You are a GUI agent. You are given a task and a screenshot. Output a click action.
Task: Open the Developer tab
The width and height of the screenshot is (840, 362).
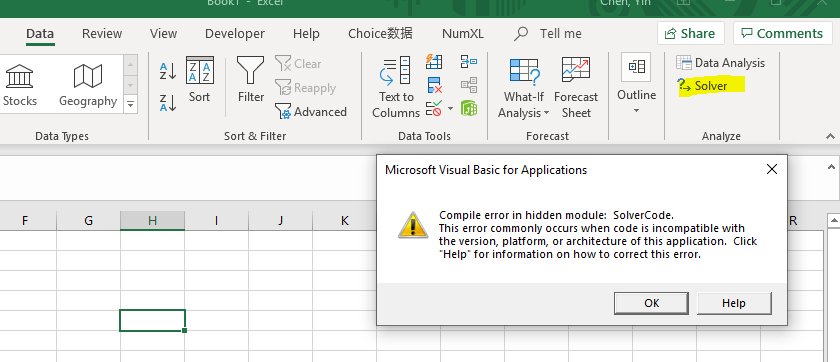(x=235, y=34)
